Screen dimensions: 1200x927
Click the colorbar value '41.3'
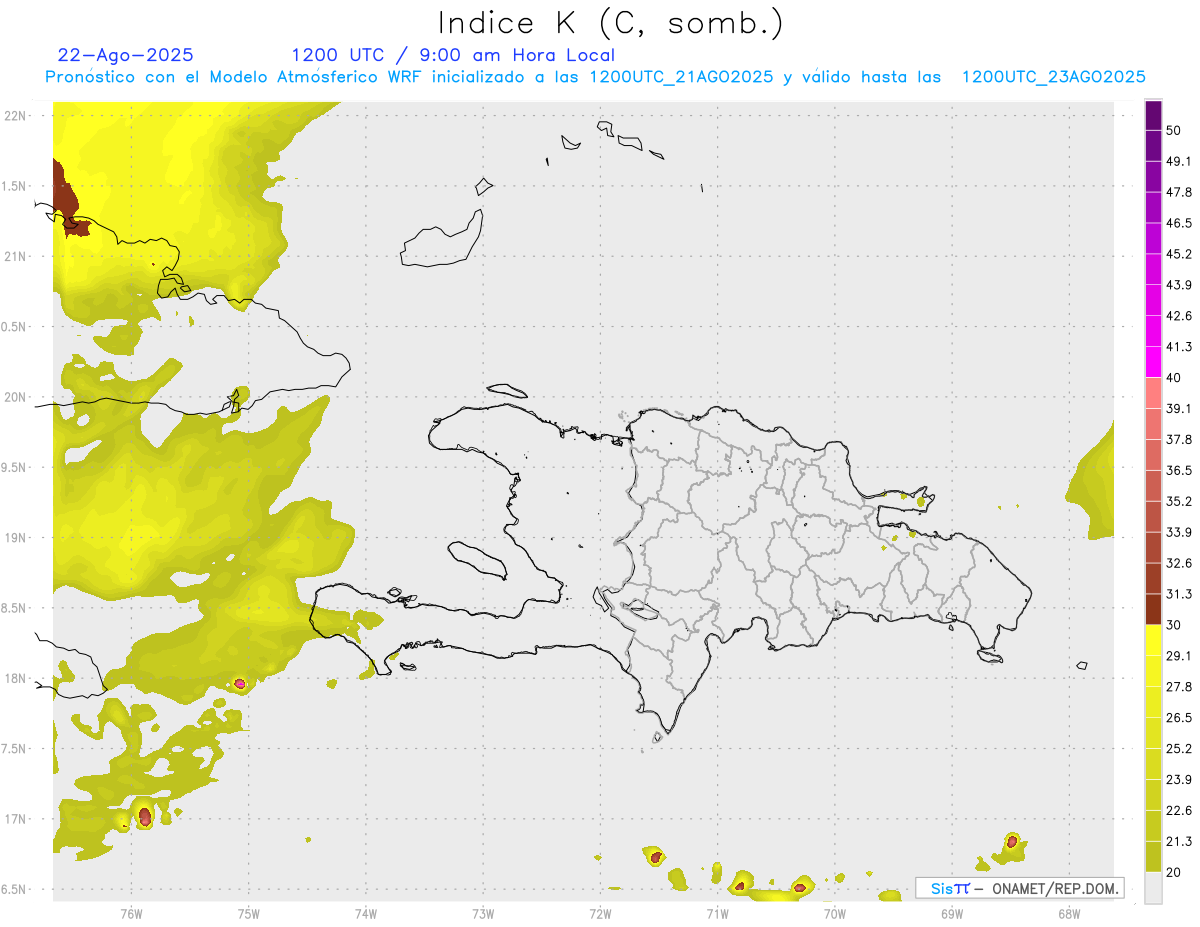1179,347
